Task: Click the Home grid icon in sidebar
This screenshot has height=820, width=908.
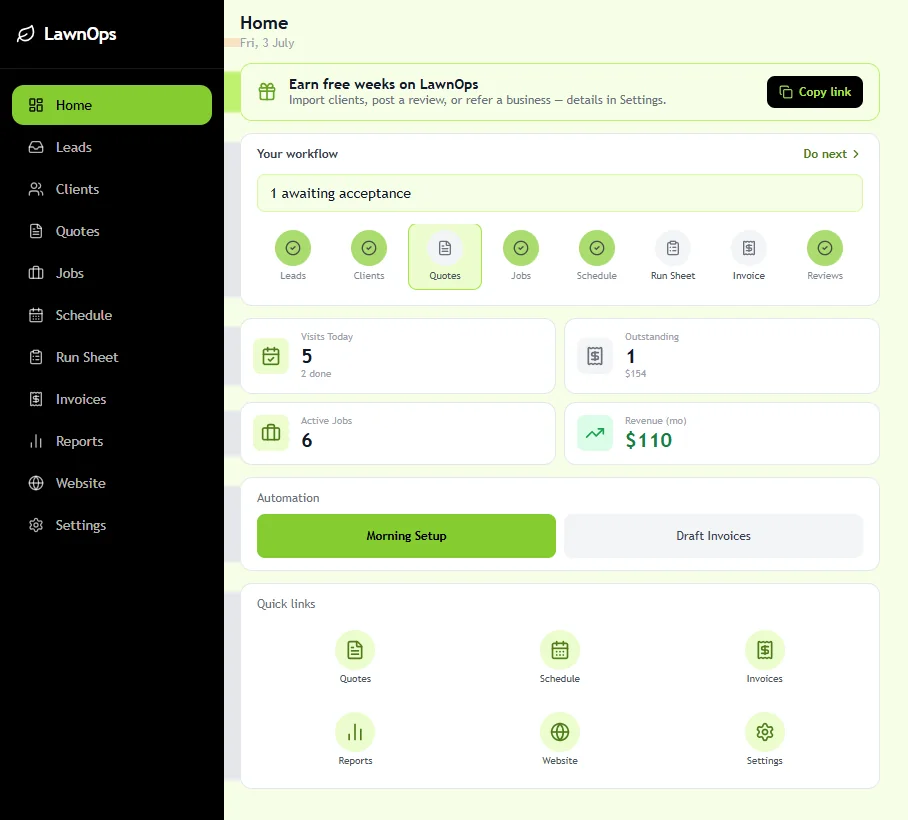Action: tap(36, 105)
